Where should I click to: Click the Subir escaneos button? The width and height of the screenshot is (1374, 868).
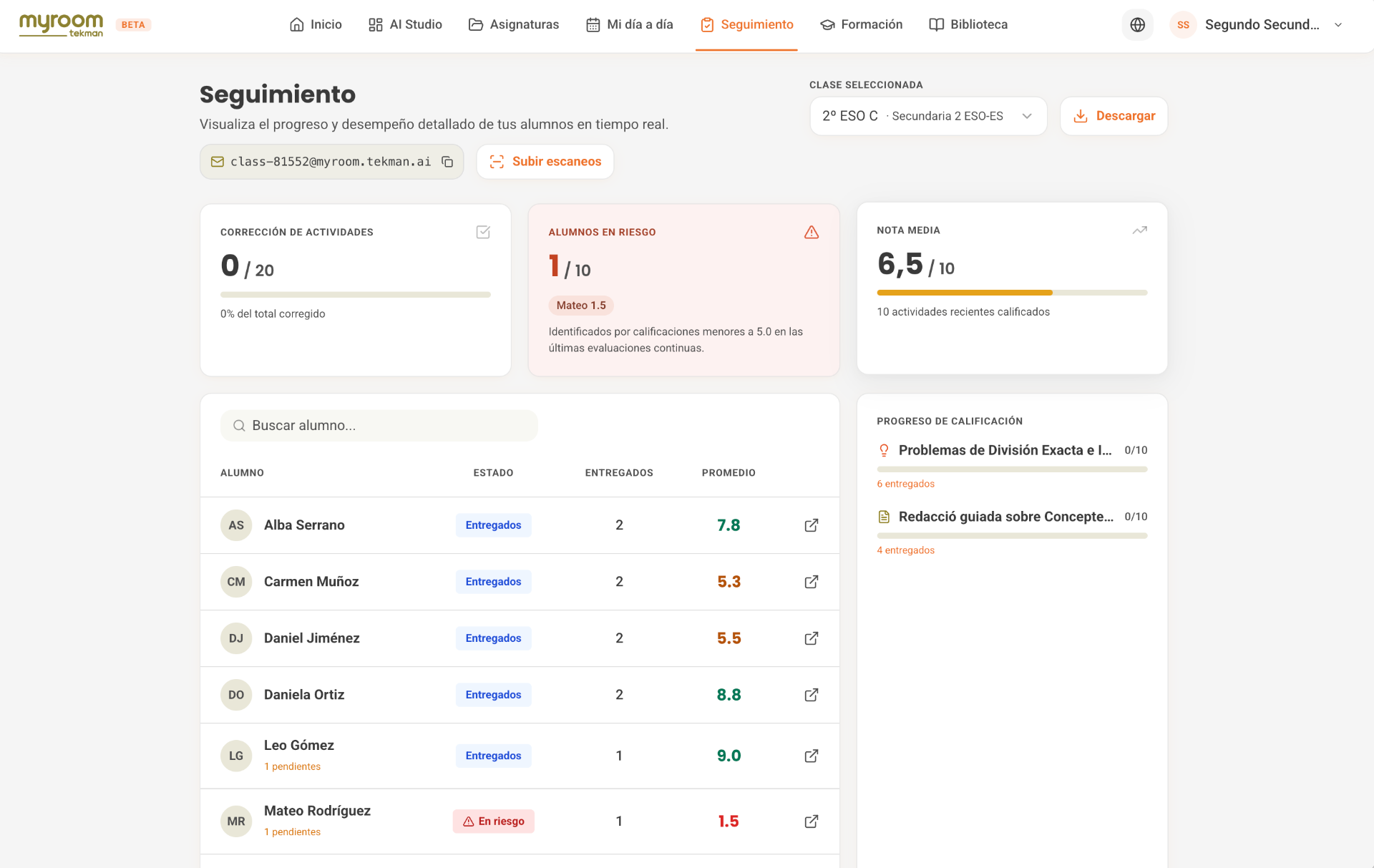545,162
